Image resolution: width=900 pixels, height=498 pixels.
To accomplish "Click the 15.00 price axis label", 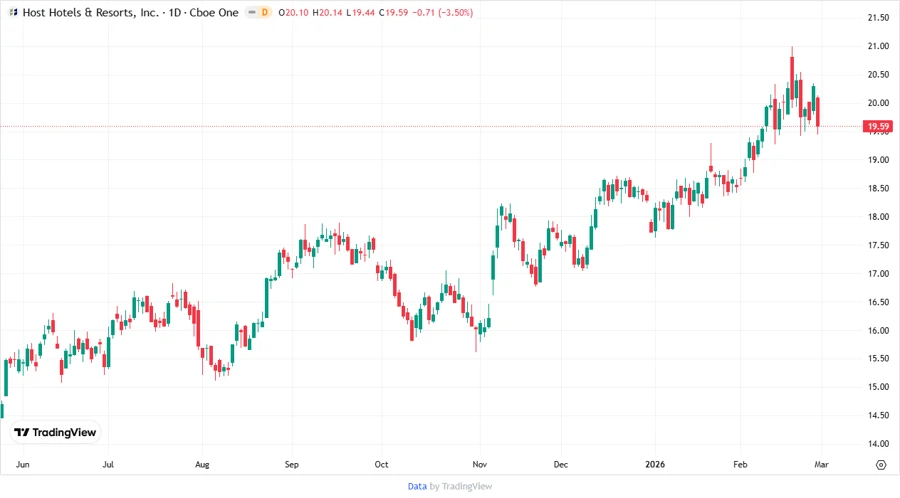I will click(x=878, y=387).
